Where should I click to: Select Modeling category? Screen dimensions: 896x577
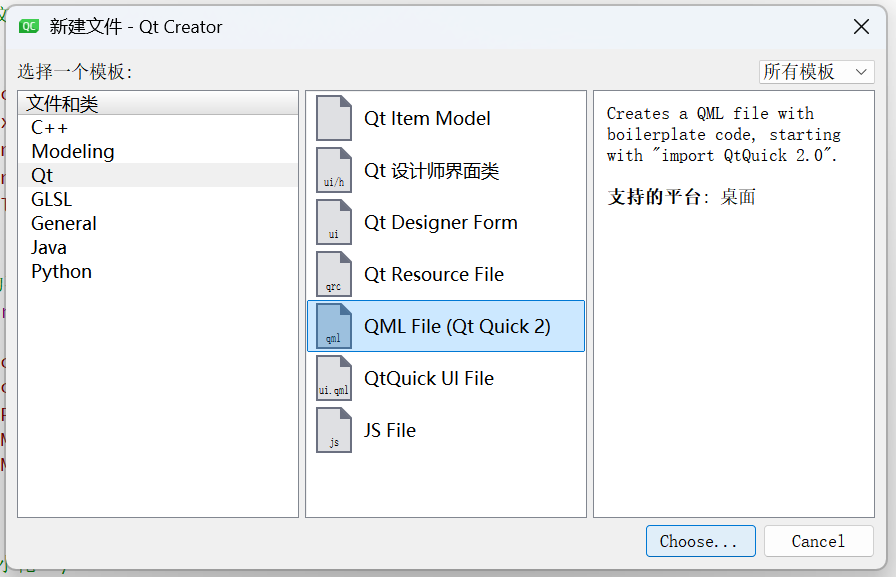tap(158, 151)
